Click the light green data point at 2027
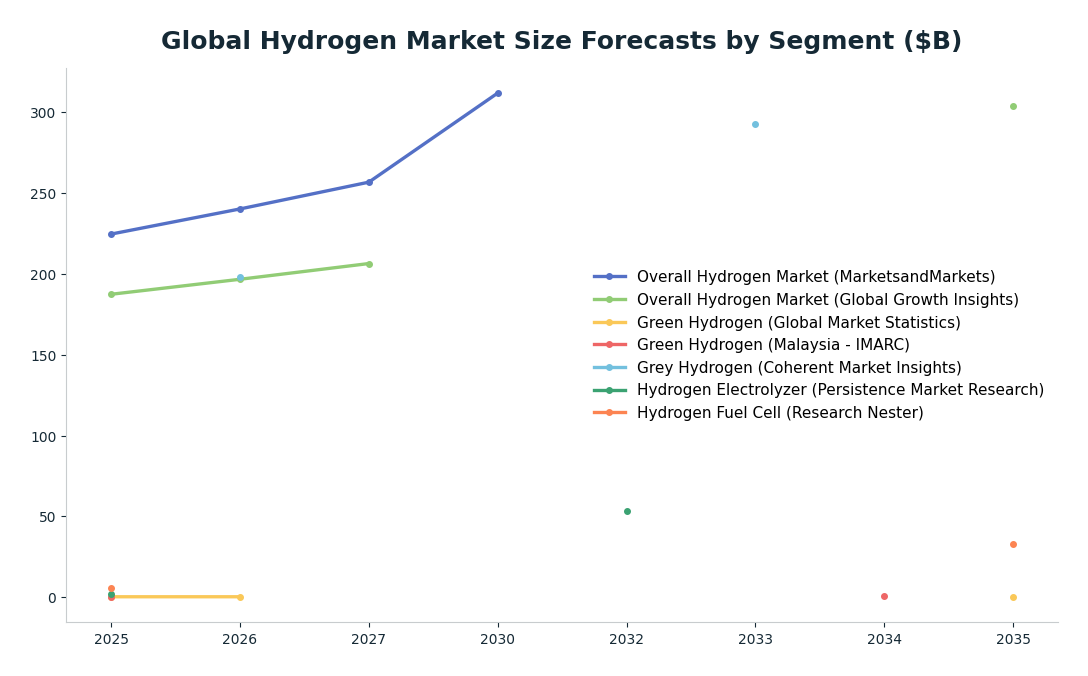 369,264
